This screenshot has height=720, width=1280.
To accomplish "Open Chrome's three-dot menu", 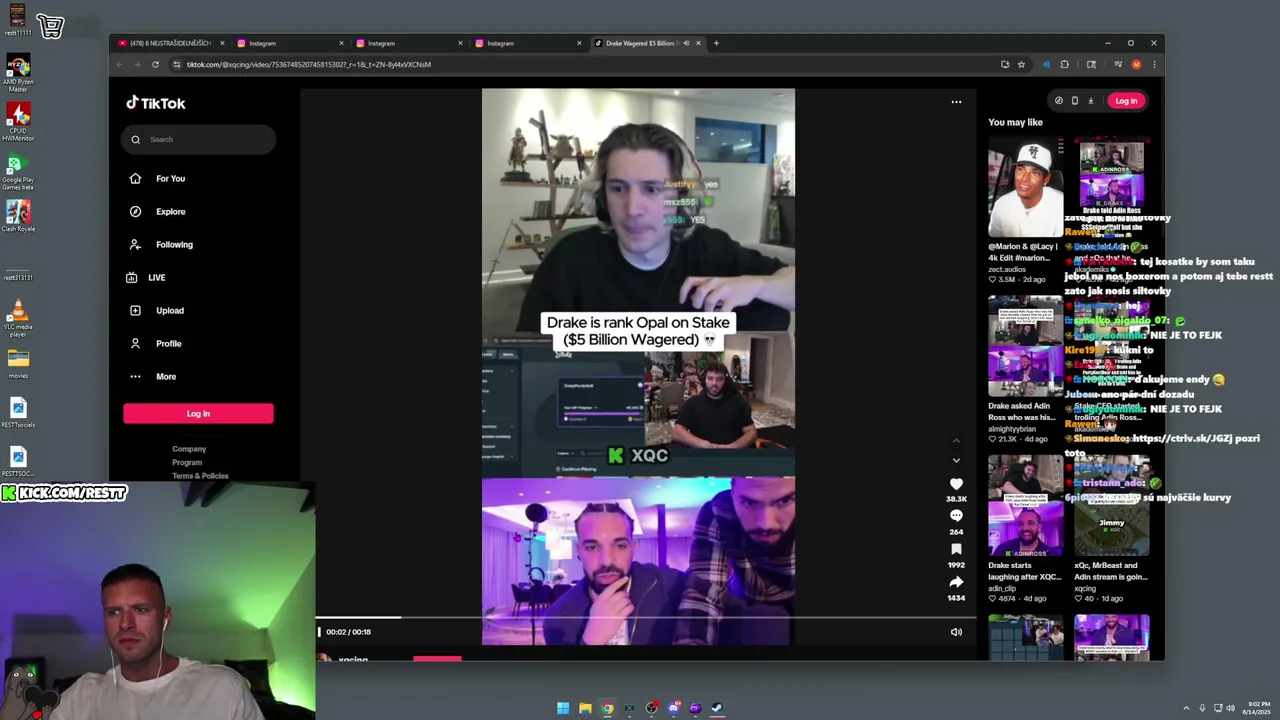I will click(x=1154, y=64).
